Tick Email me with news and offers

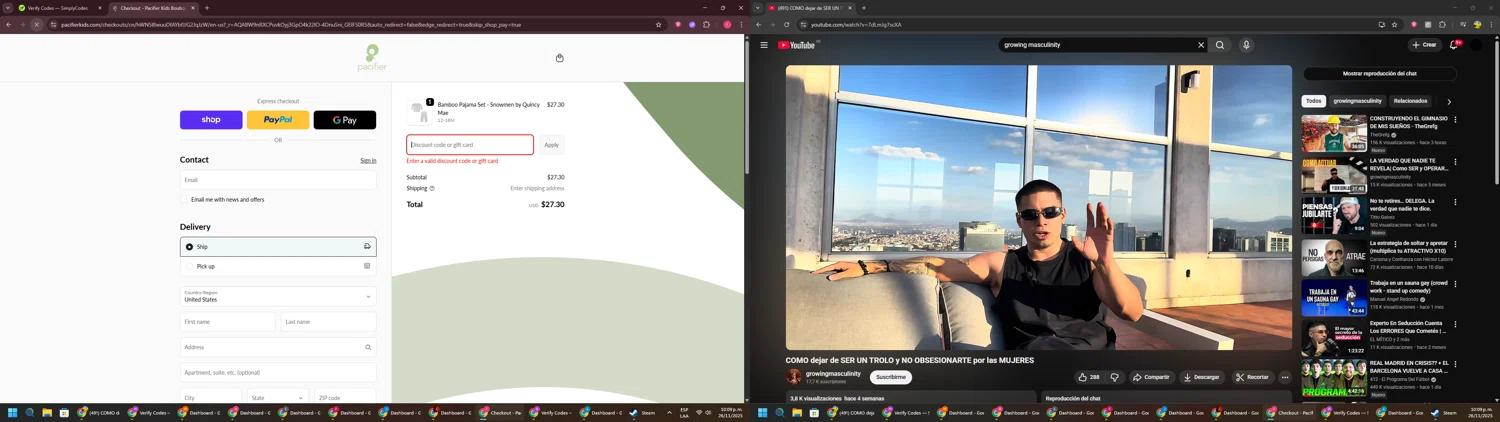(185, 199)
